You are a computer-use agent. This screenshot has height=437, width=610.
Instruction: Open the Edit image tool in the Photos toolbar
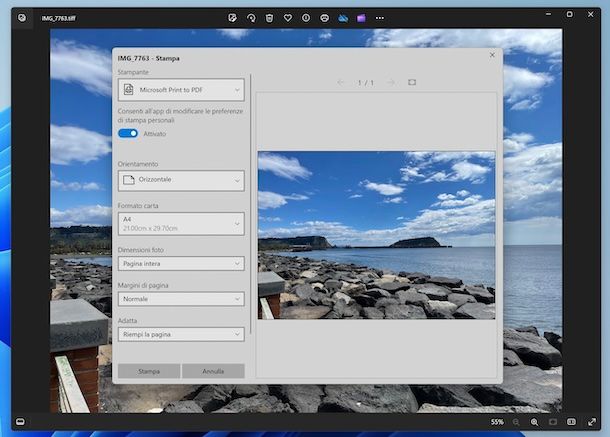pyautogui.click(x=232, y=18)
